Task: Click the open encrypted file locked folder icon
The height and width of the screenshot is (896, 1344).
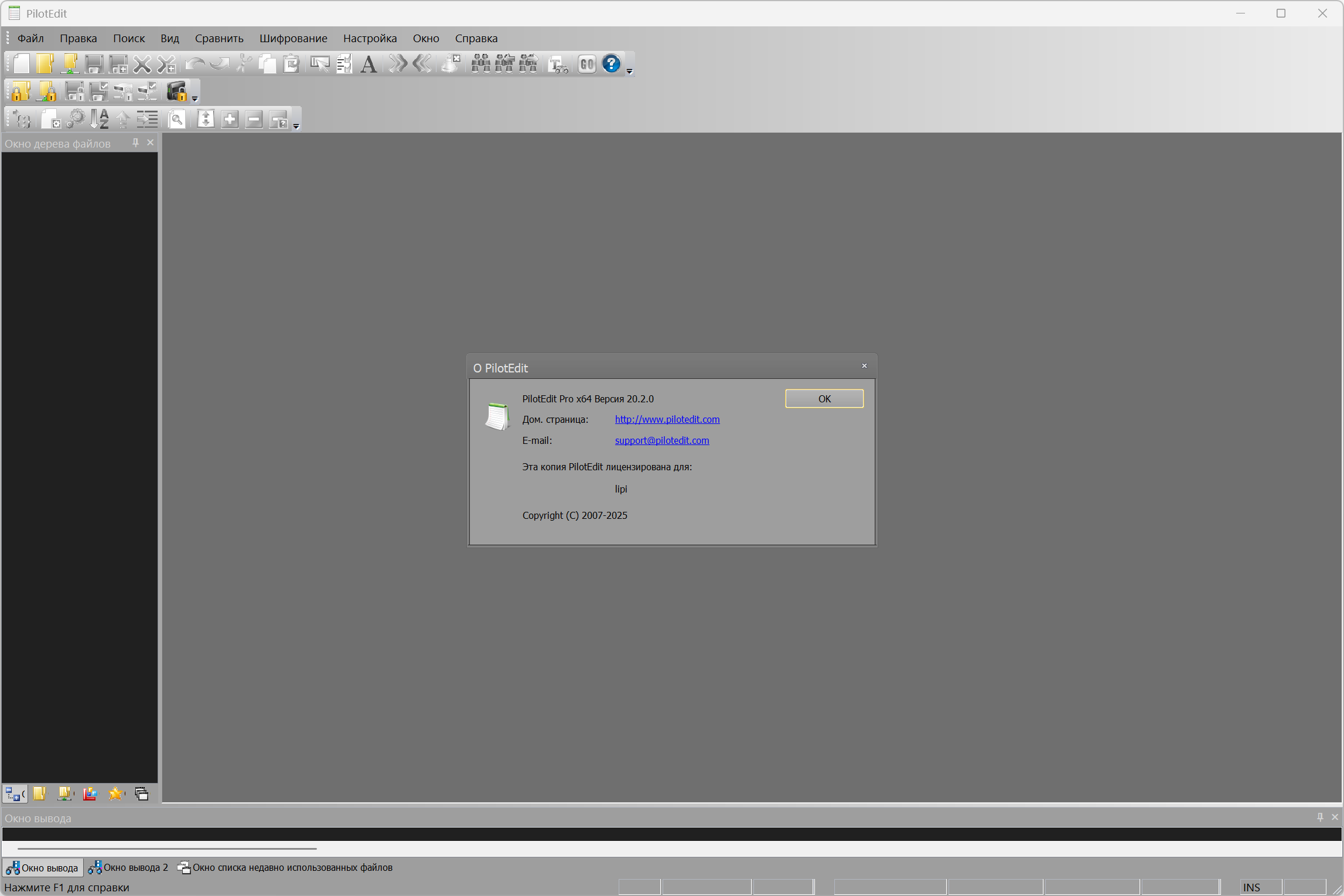Action: click(x=21, y=91)
